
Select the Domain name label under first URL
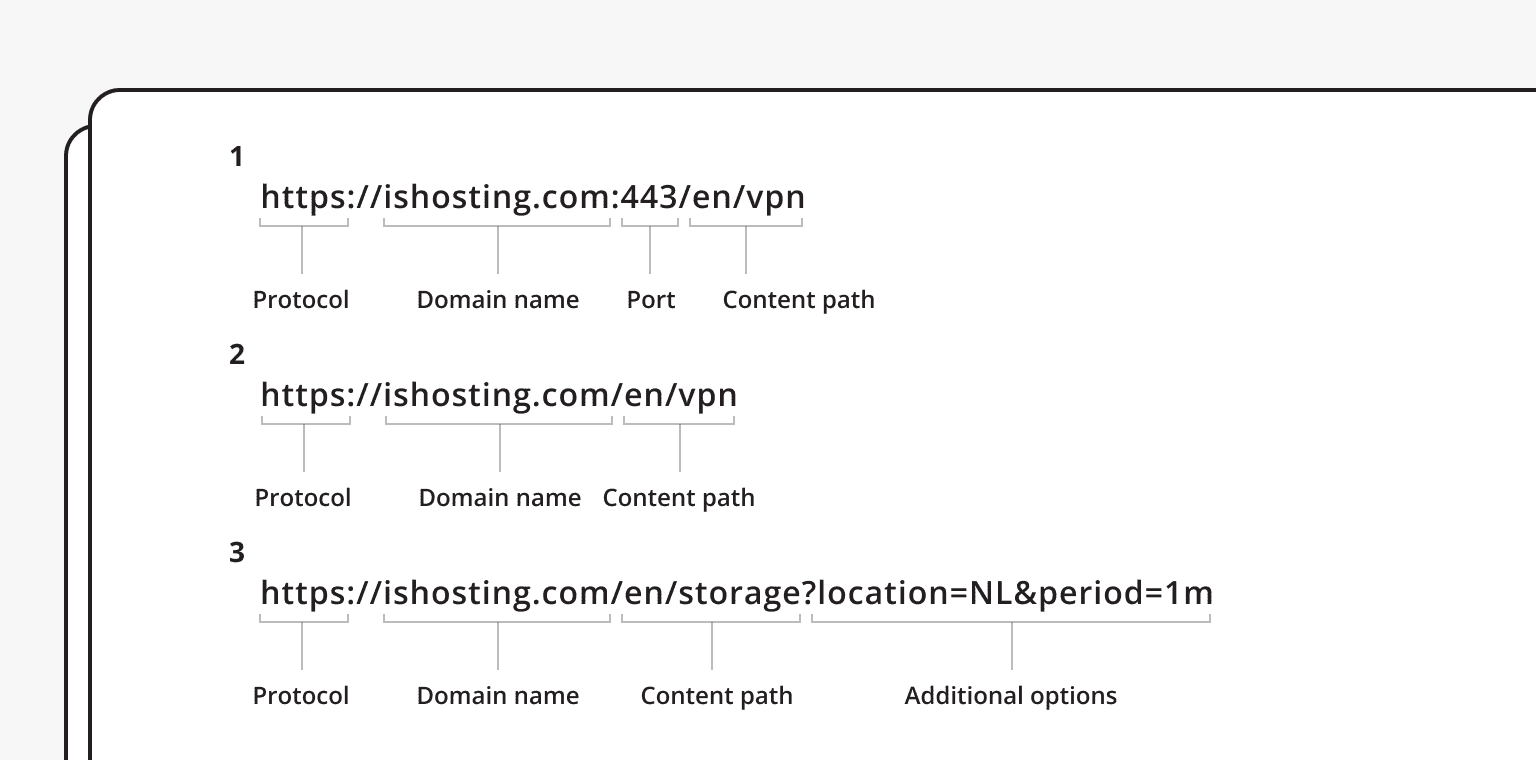pos(498,300)
